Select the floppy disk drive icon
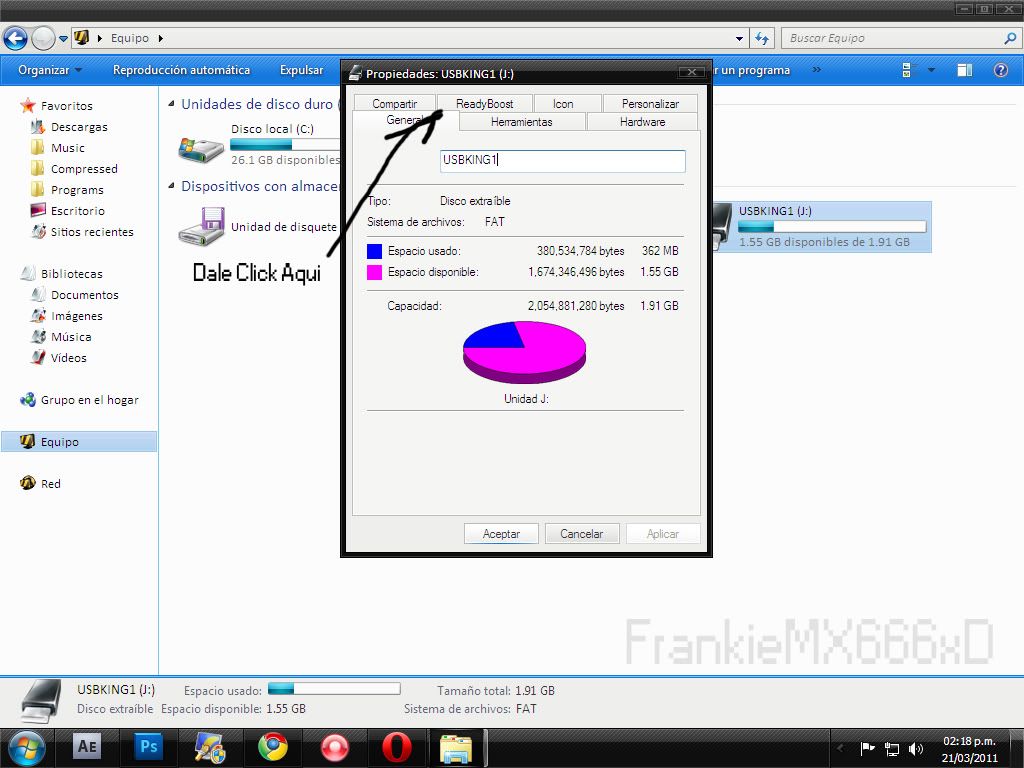The image size is (1024, 768). [201, 227]
